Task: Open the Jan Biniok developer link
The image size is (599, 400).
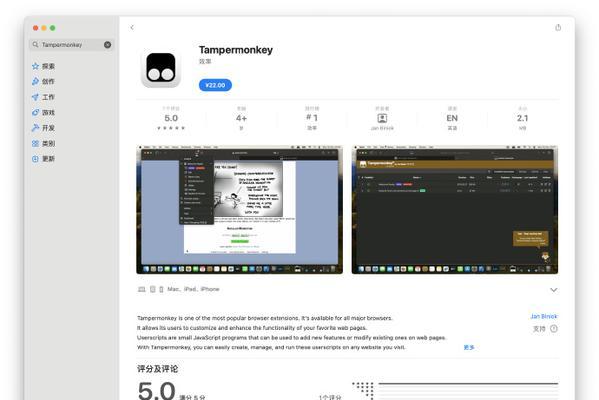Action: [x=544, y=316]
